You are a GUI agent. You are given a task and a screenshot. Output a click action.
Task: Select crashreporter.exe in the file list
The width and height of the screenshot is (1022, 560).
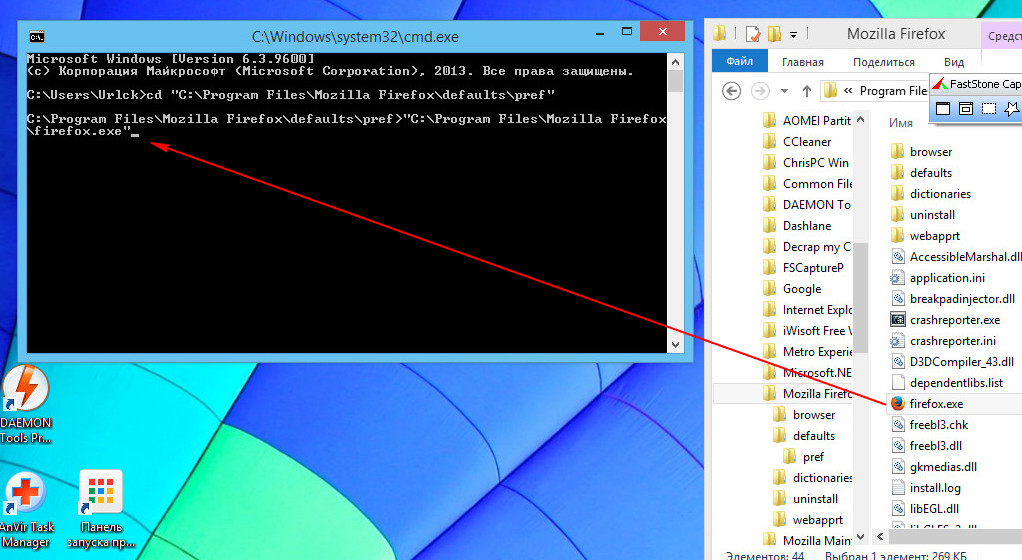(x=954, y=319)
